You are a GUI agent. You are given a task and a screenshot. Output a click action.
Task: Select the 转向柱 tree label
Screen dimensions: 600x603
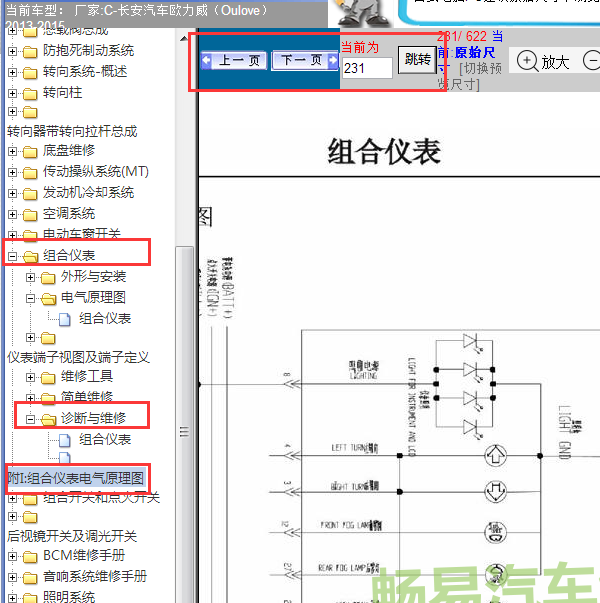pyautogui.click(x=62, y=92)
